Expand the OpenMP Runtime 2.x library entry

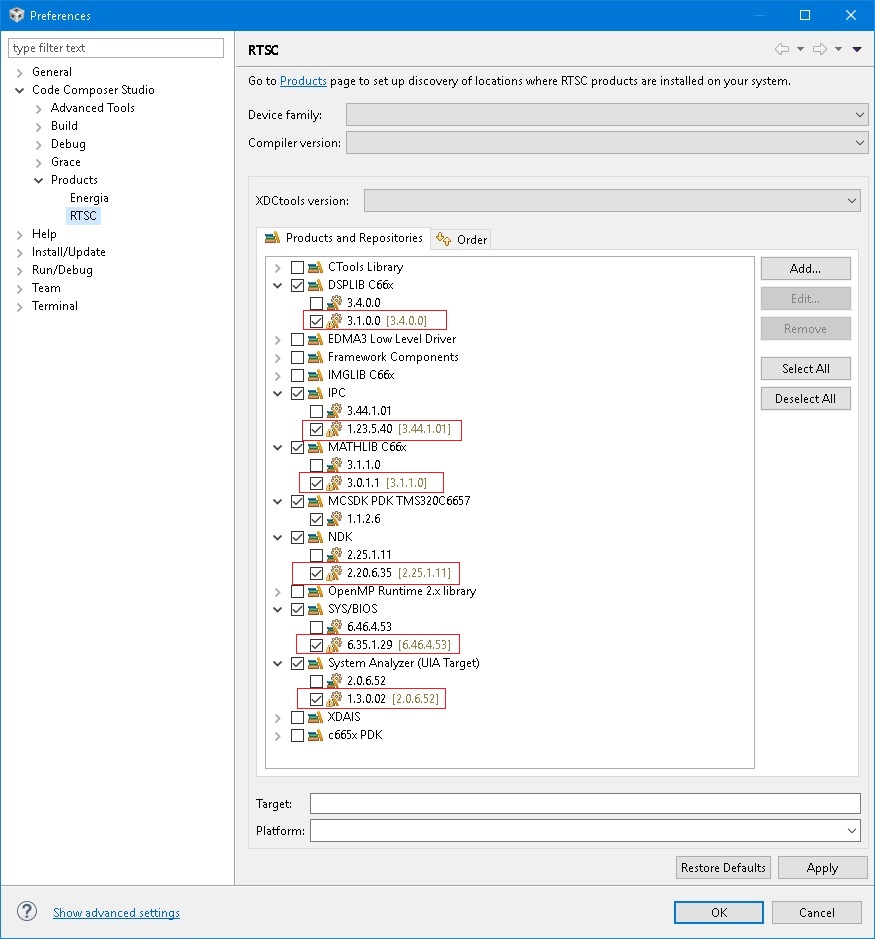click(x=277, y=591)
